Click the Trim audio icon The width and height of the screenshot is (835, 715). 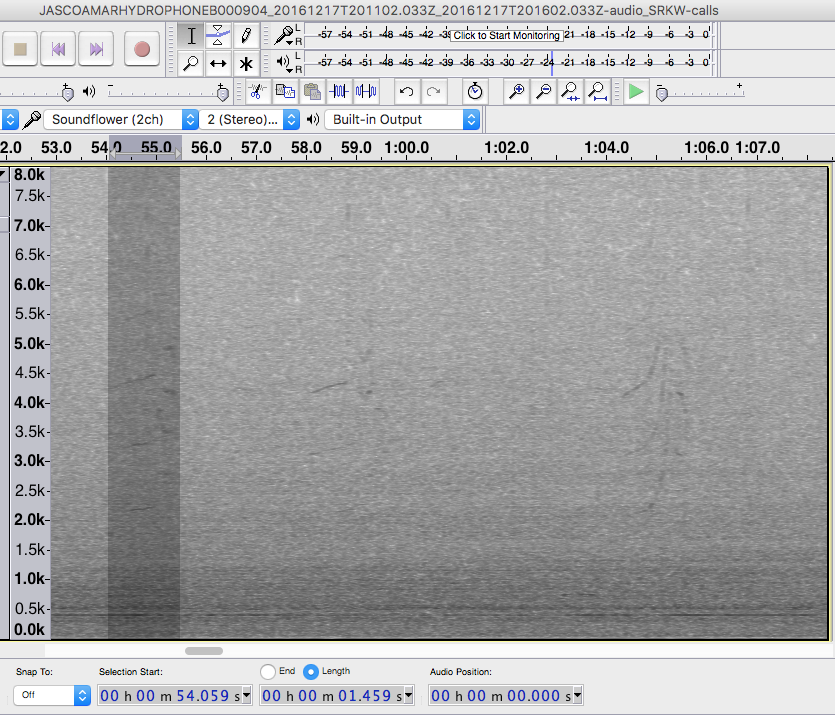(x=339, y=92)
